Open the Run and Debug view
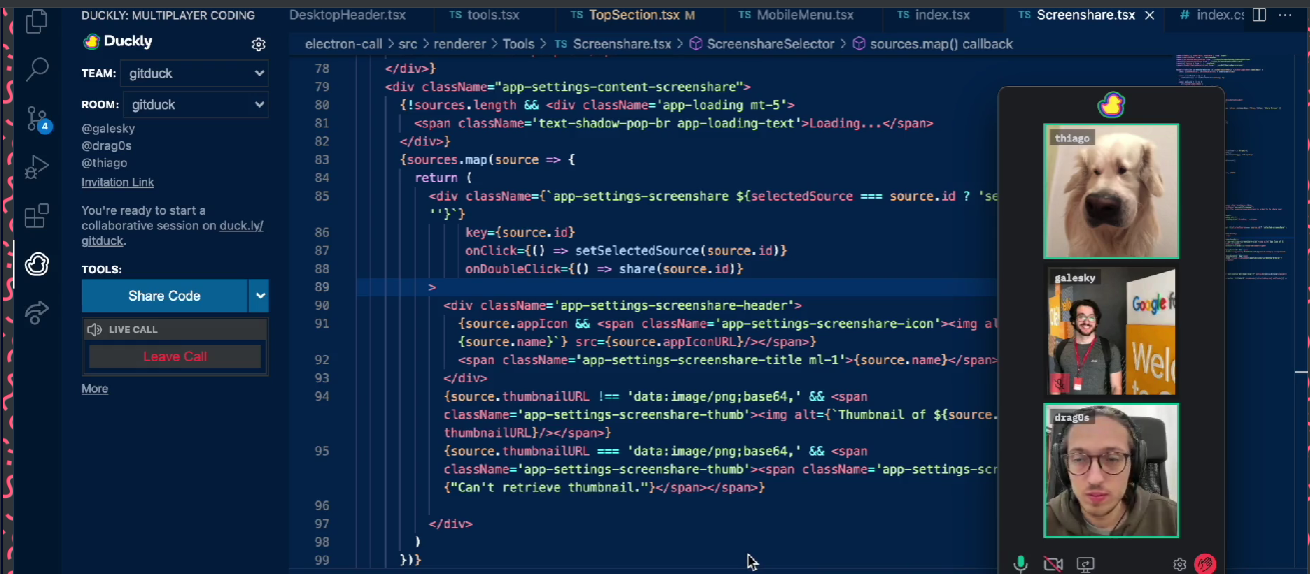The image size is (1310, 574). point(37,167)
